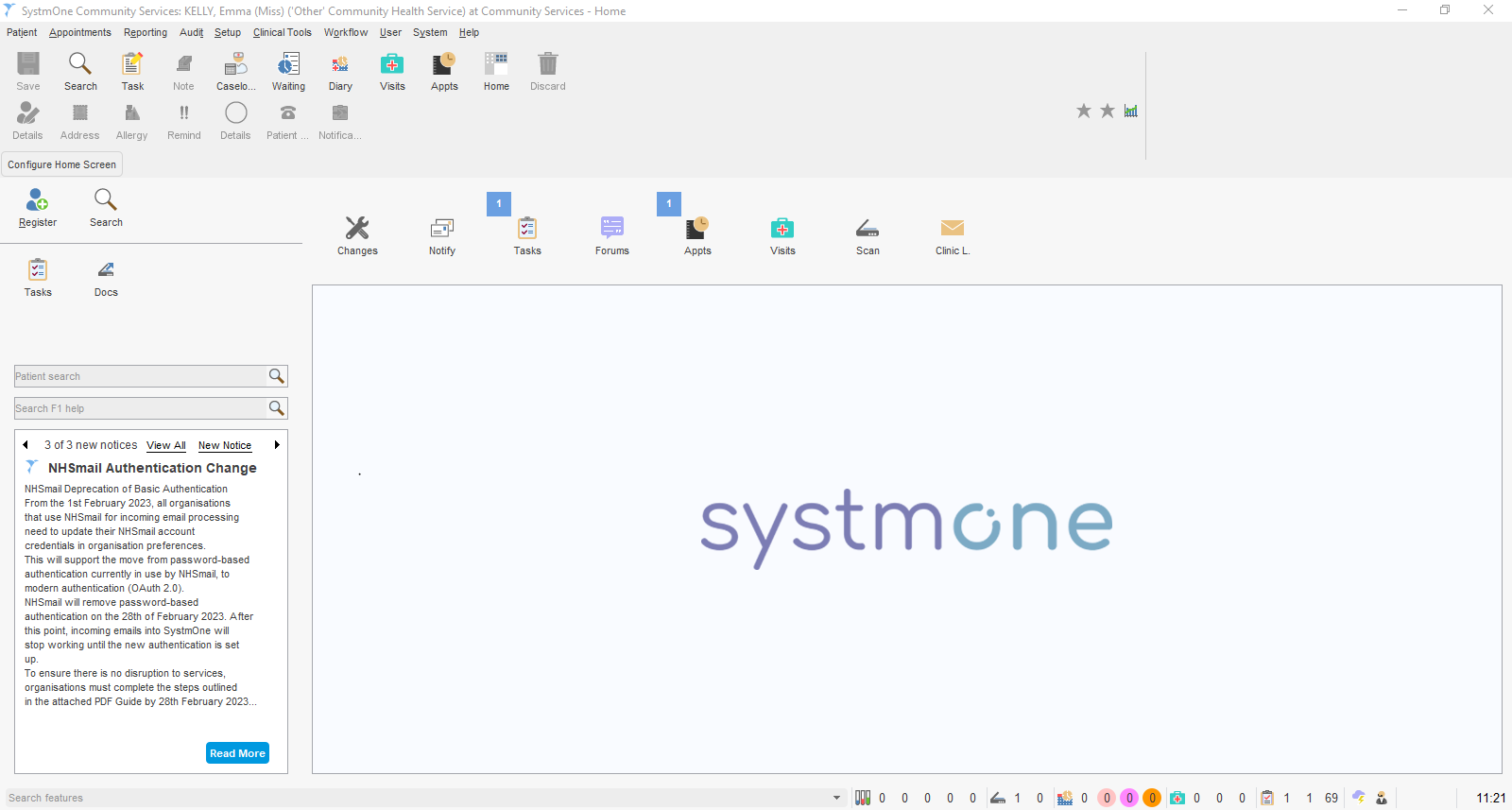This screenshot has width=1512, height=810.
Task: Open the Changes wrench icon
Action: click(x=357, y=228)
